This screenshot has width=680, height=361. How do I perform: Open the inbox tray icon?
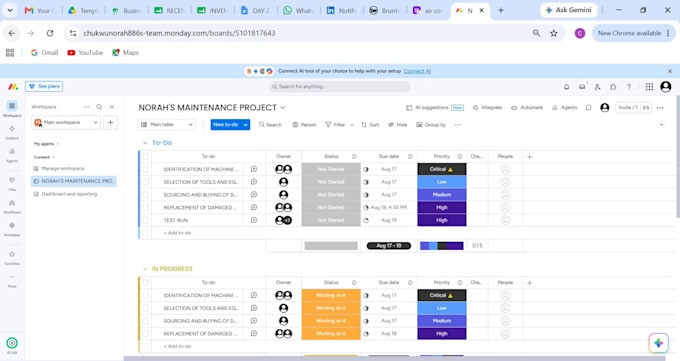click(x=582, y=87)
